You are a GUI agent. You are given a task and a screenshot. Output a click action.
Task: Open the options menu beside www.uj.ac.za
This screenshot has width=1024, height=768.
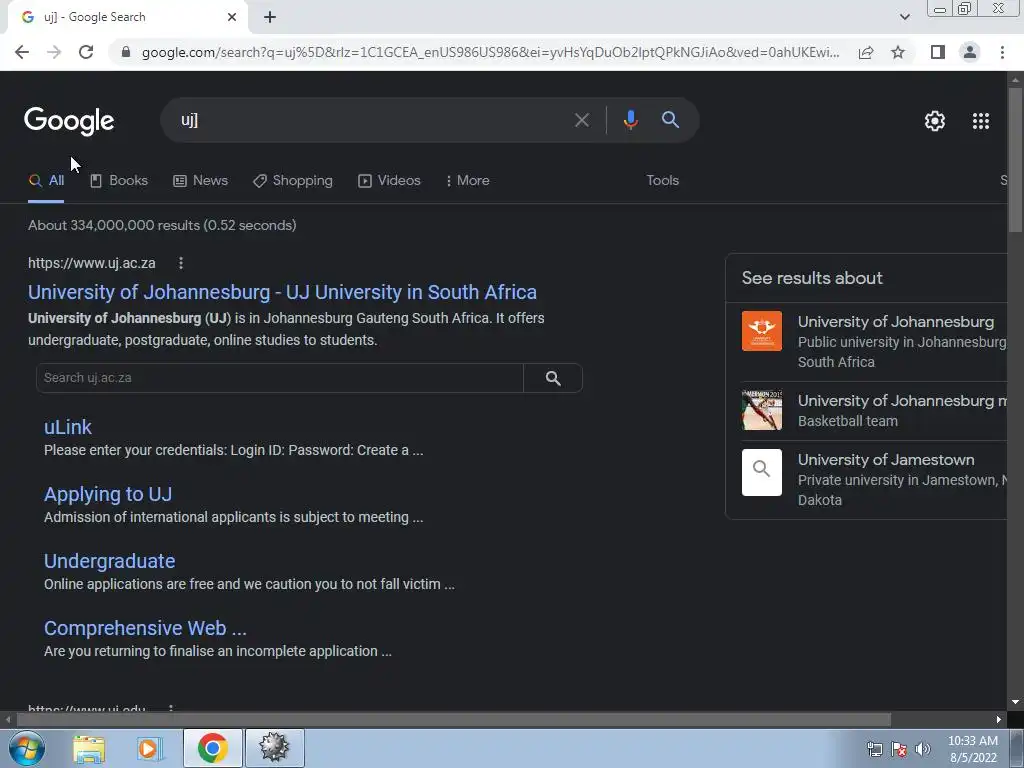coord(181,263)
